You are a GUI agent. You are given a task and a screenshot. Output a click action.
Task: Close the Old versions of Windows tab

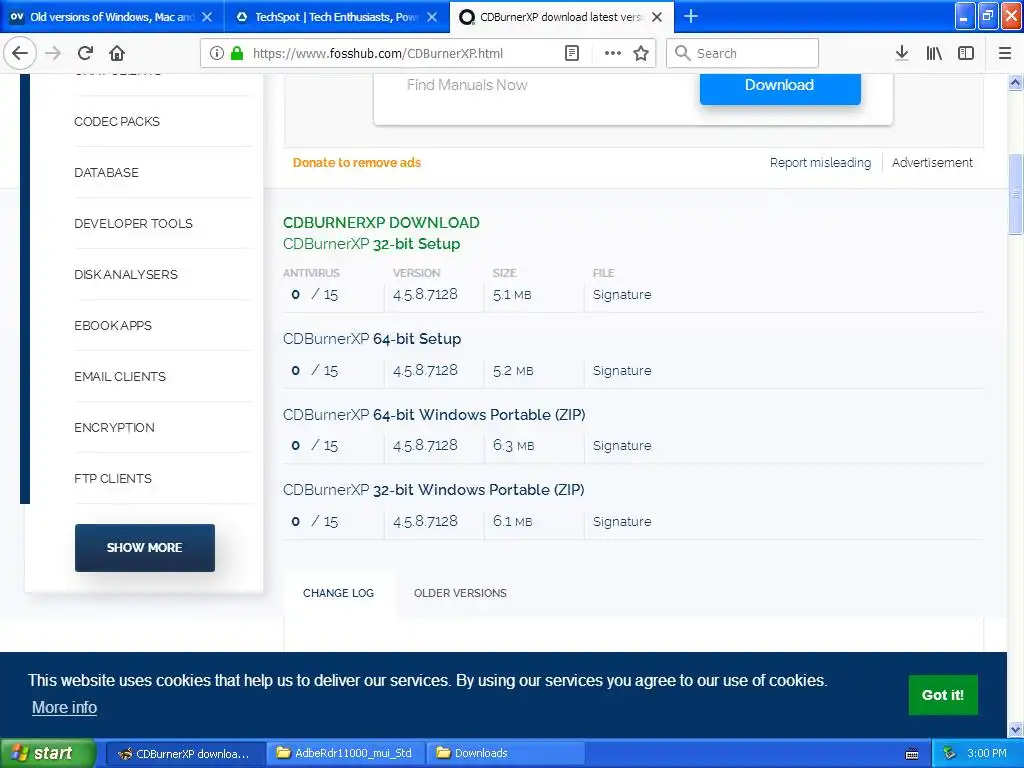click(x=206, y=17)
